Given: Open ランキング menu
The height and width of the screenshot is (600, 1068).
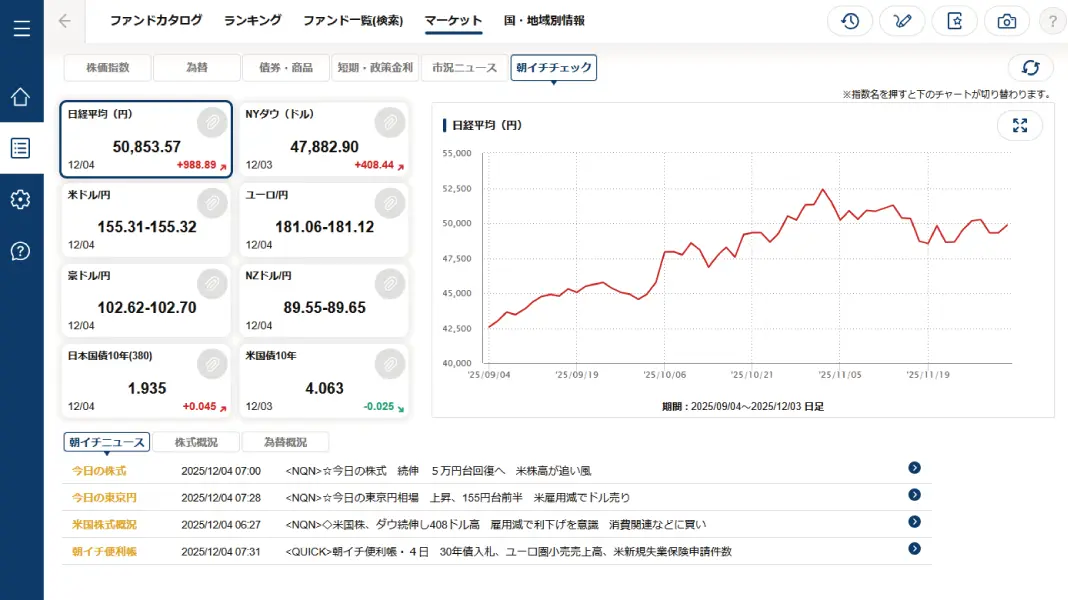Looking at the screenshot, I should point(253,20).
